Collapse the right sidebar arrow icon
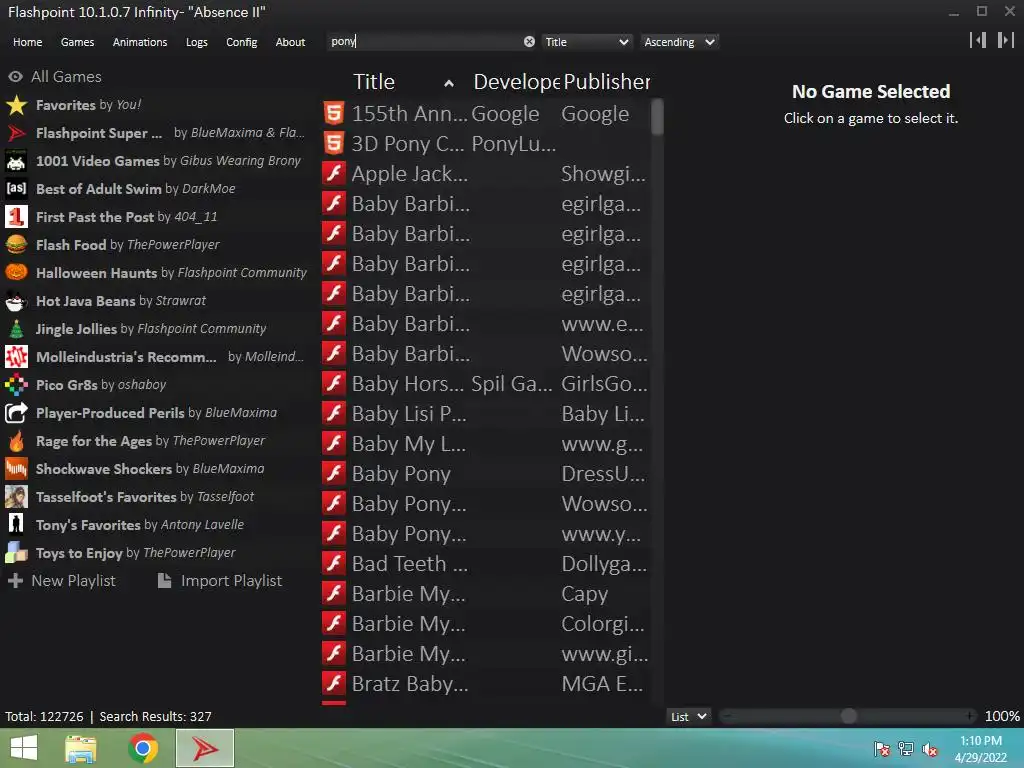Screen dimensions: 1024x768 click(1006, 40)
